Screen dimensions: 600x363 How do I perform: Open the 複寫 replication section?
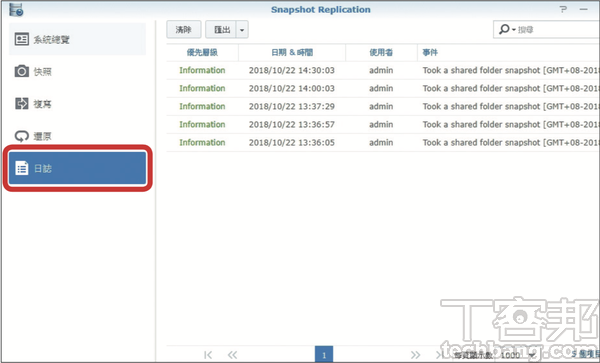tap(77, 104)
